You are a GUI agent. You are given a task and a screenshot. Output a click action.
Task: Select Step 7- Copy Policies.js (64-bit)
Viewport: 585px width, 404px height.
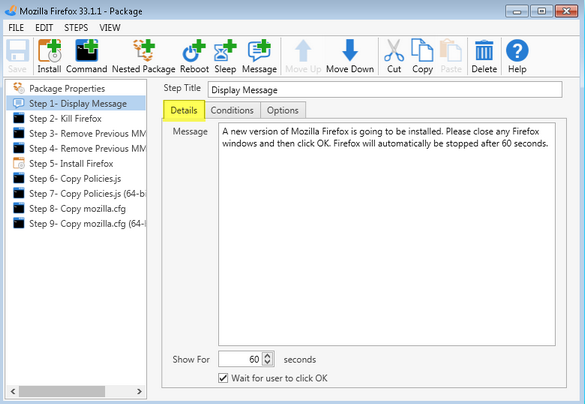pos(76,194)
